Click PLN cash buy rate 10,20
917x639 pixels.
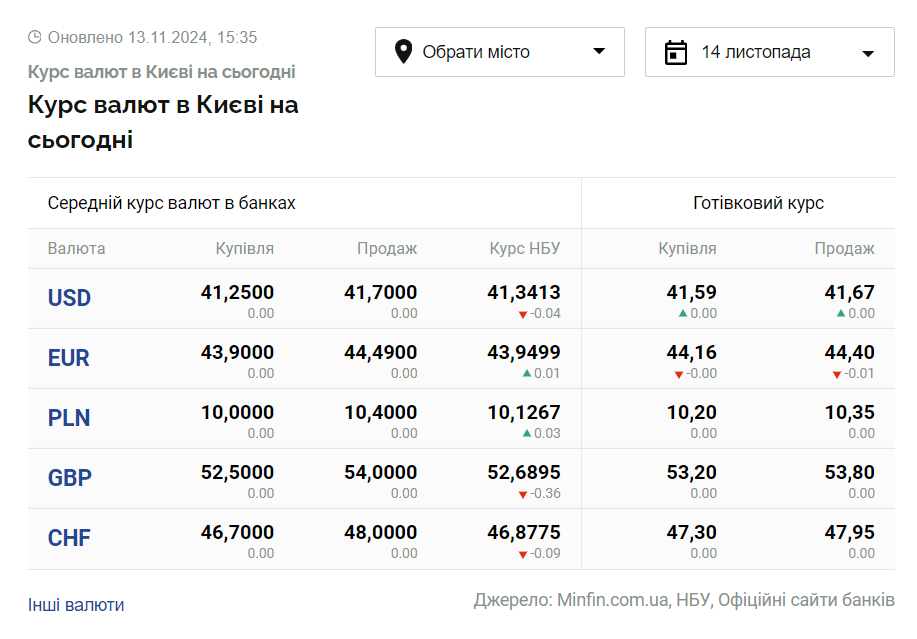point(692,412)
